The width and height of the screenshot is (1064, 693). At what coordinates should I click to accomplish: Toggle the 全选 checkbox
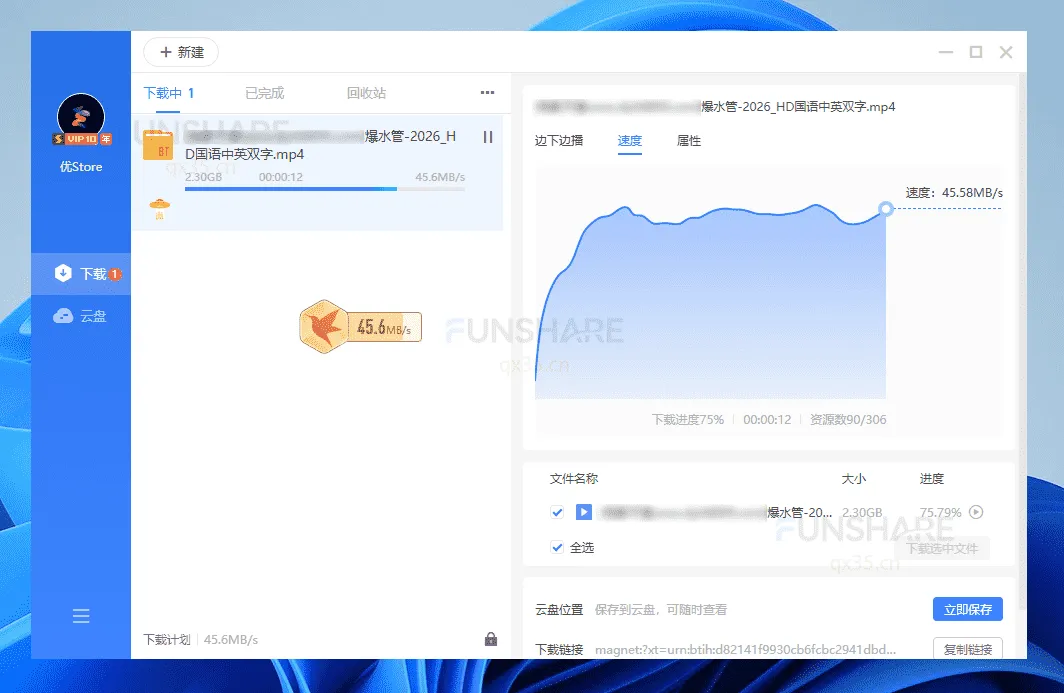point(557,547)
